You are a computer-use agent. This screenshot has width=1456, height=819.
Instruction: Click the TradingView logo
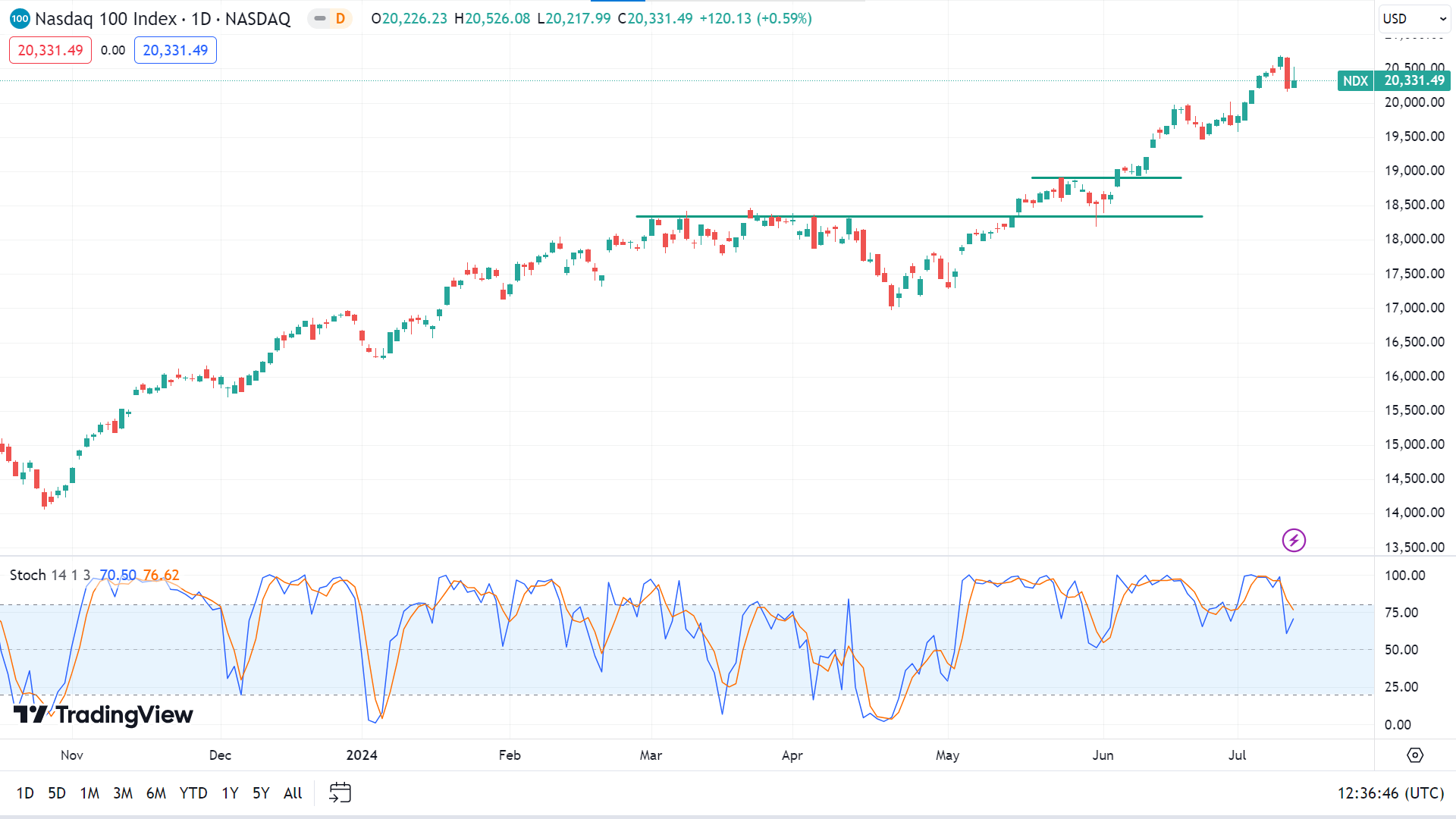pyautogui.click(x=103, y=714)
